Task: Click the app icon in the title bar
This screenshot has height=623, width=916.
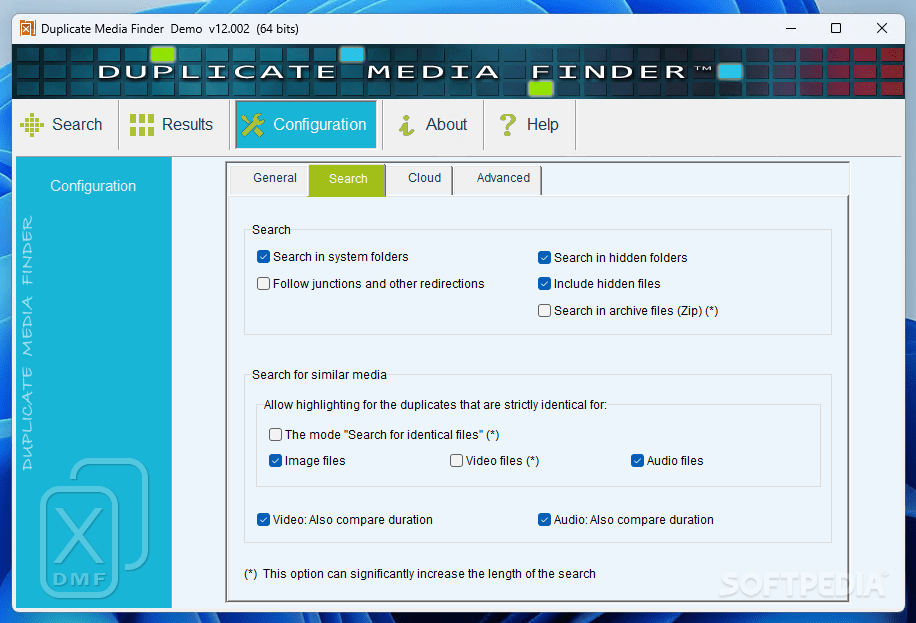Action: [x=27, y=28]
